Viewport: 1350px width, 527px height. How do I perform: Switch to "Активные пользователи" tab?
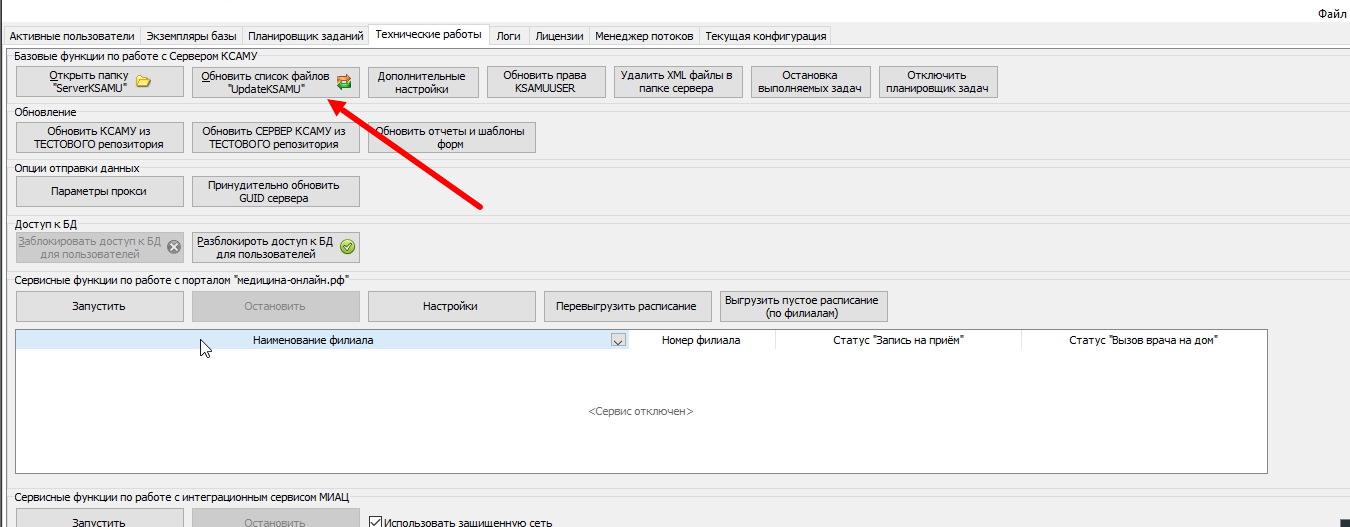[71, 36]
